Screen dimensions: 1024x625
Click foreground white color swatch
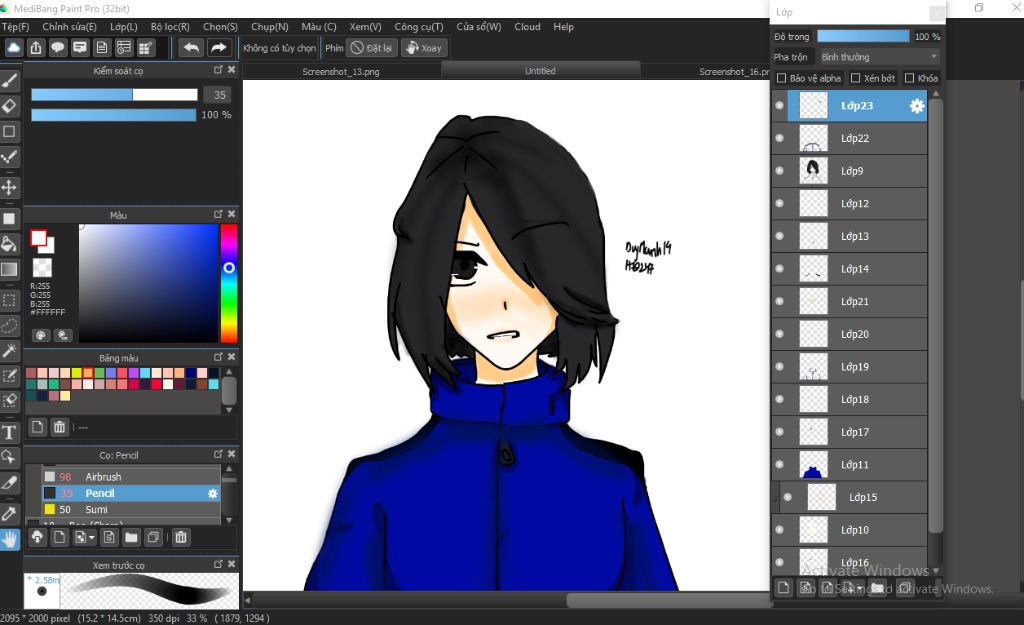[39, 238]
